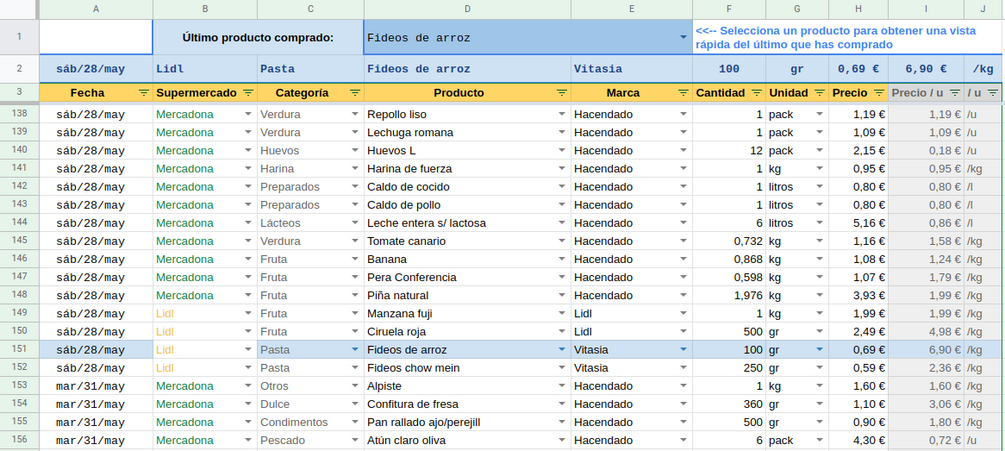Open Vitasia brand dropdown in Fideos chow mein row
The height and width of the screenshot is (451, 1005).
683,368
